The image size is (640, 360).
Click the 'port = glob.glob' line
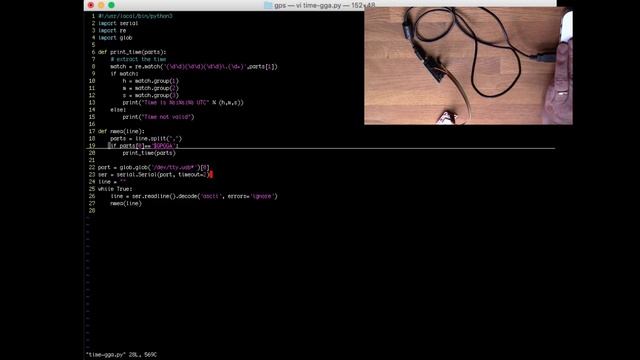153,167
